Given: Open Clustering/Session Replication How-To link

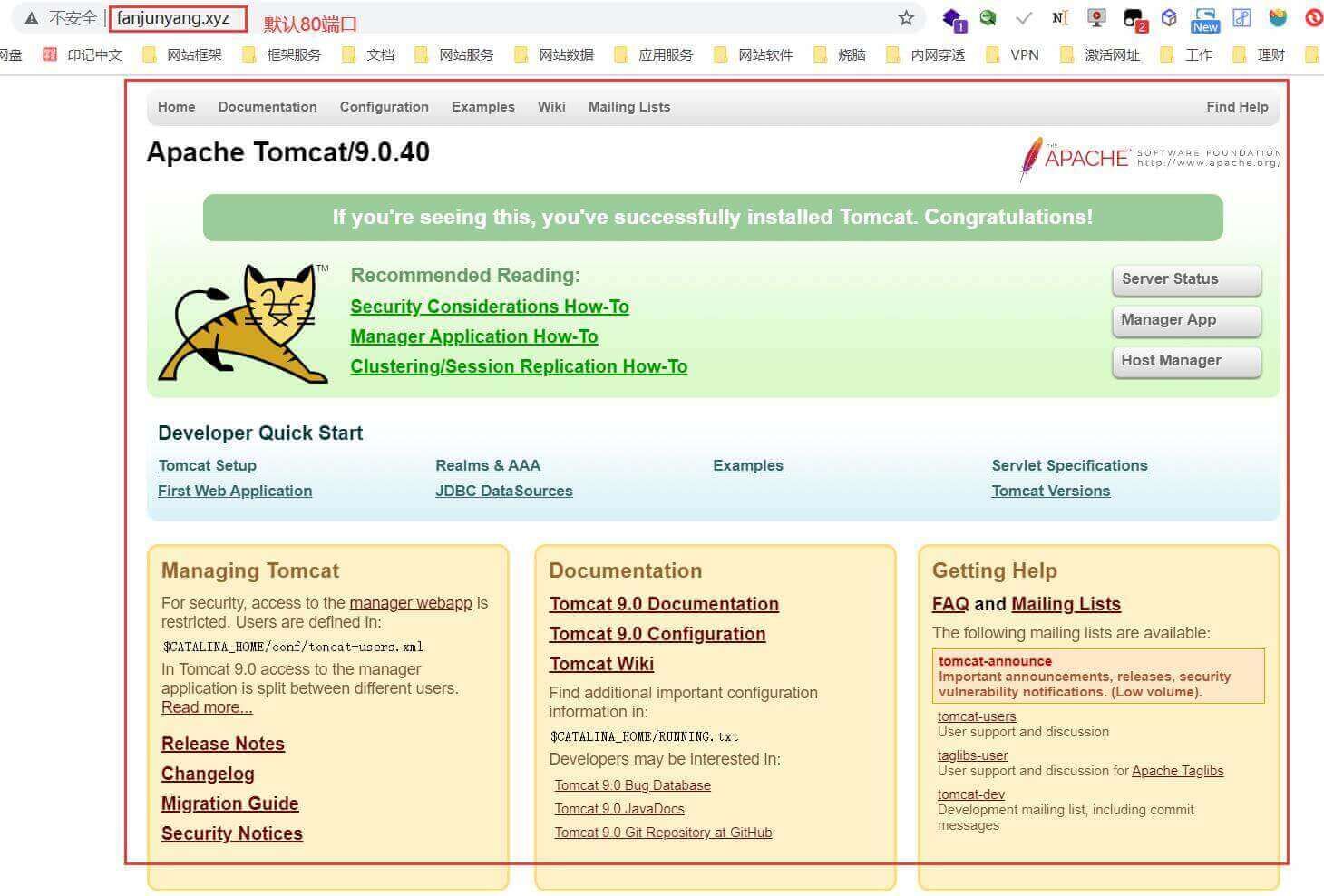Looking at the screenshot, I should (519, 366).
